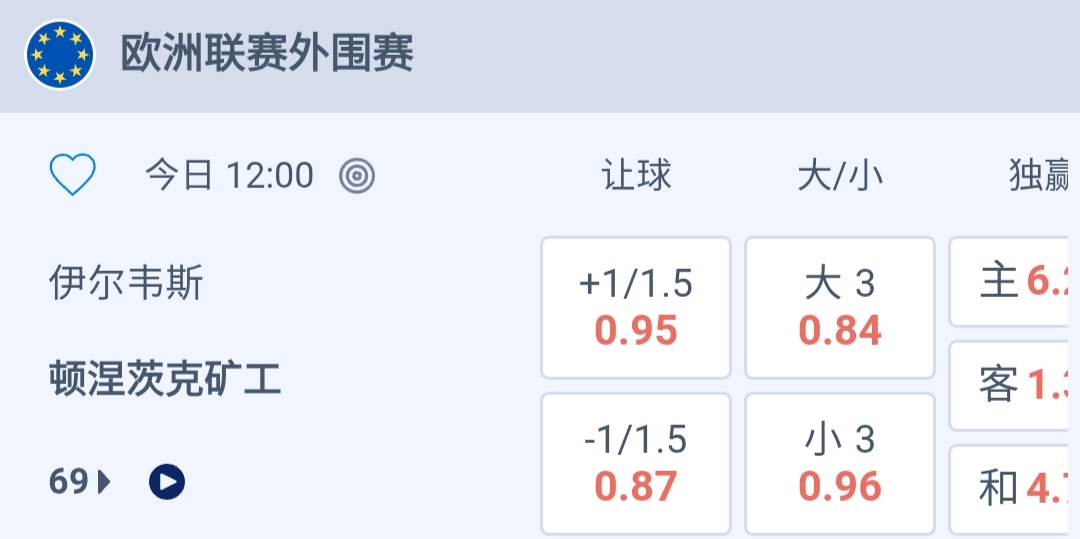1080x539 pixels.
Task: Open team 顿涅茨克矿工 match details
Action: pos(165,380)
